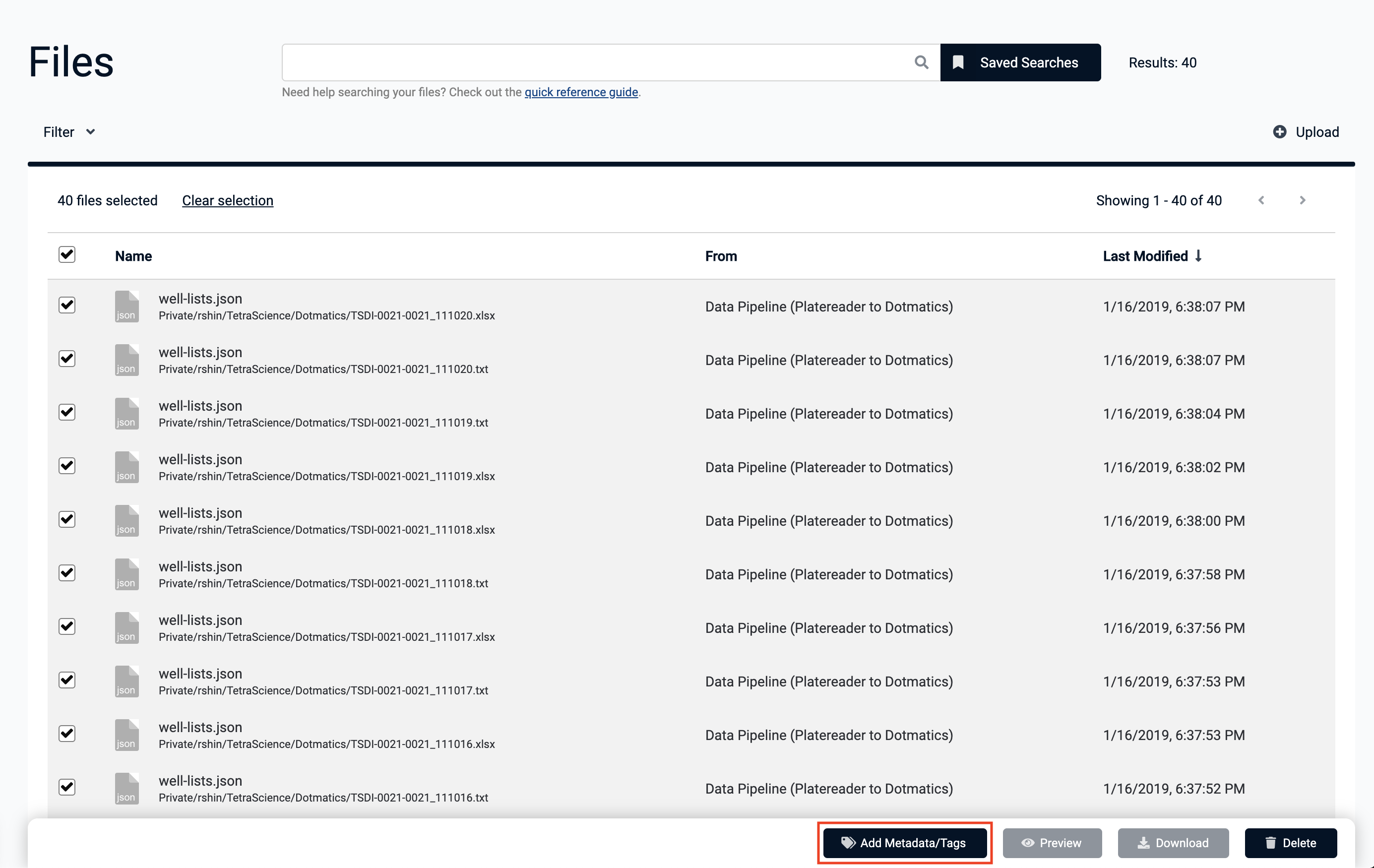Uncheck the TSDI-0021-0021_111019.txt row checkbox

coord(67,412)
